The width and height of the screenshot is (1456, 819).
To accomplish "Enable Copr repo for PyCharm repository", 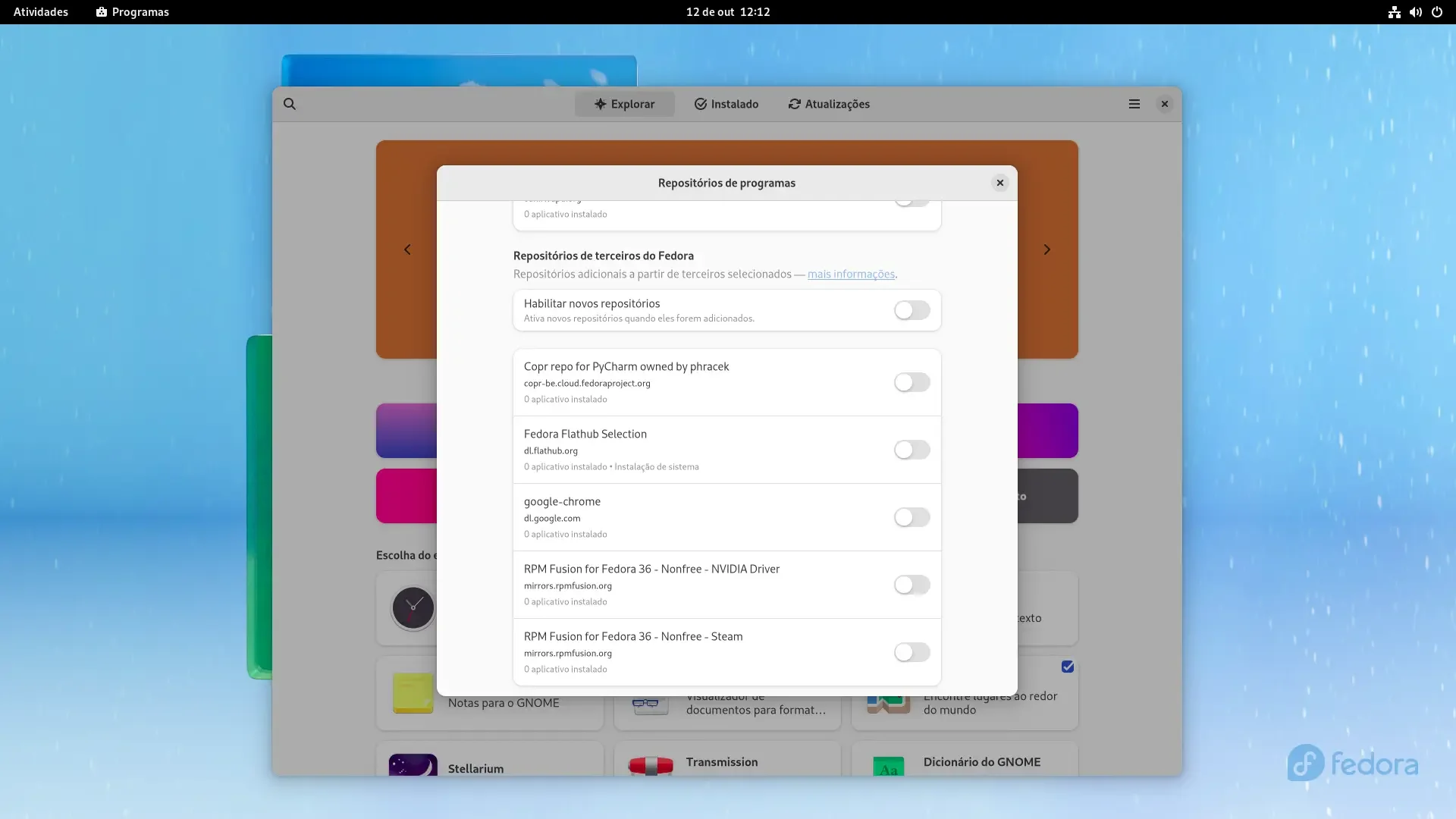I will click(x=912, y=382).
